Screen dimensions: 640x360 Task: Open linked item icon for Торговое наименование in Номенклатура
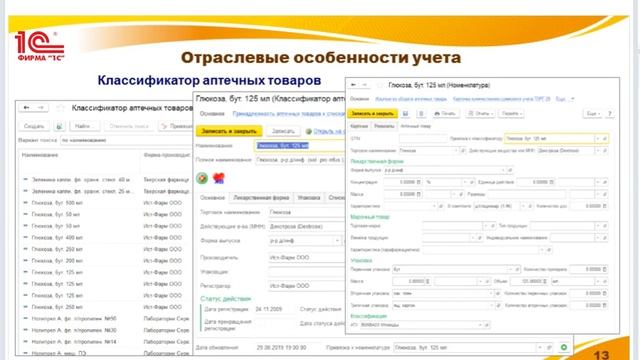point(462,151)
